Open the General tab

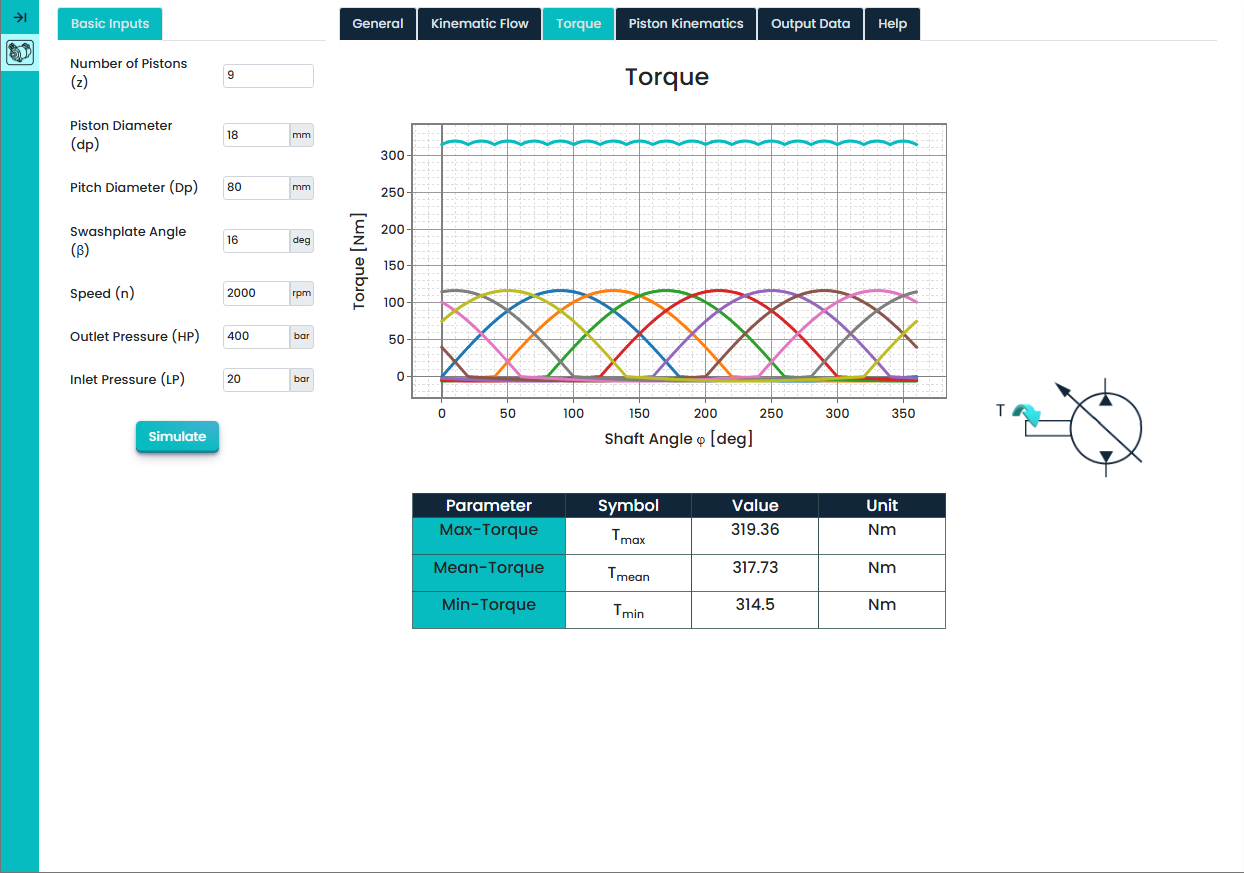[x=378, y=24]
